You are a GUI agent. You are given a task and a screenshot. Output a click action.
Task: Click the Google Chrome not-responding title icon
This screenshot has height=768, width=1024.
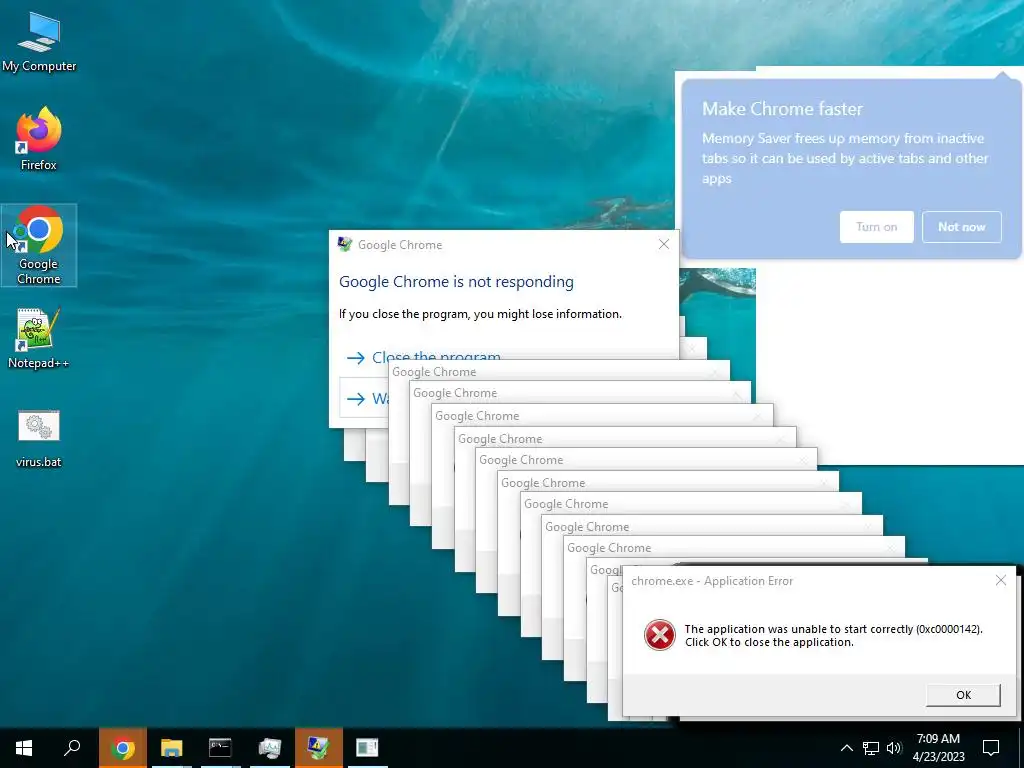pyautogui.click(x=345, y=244)
